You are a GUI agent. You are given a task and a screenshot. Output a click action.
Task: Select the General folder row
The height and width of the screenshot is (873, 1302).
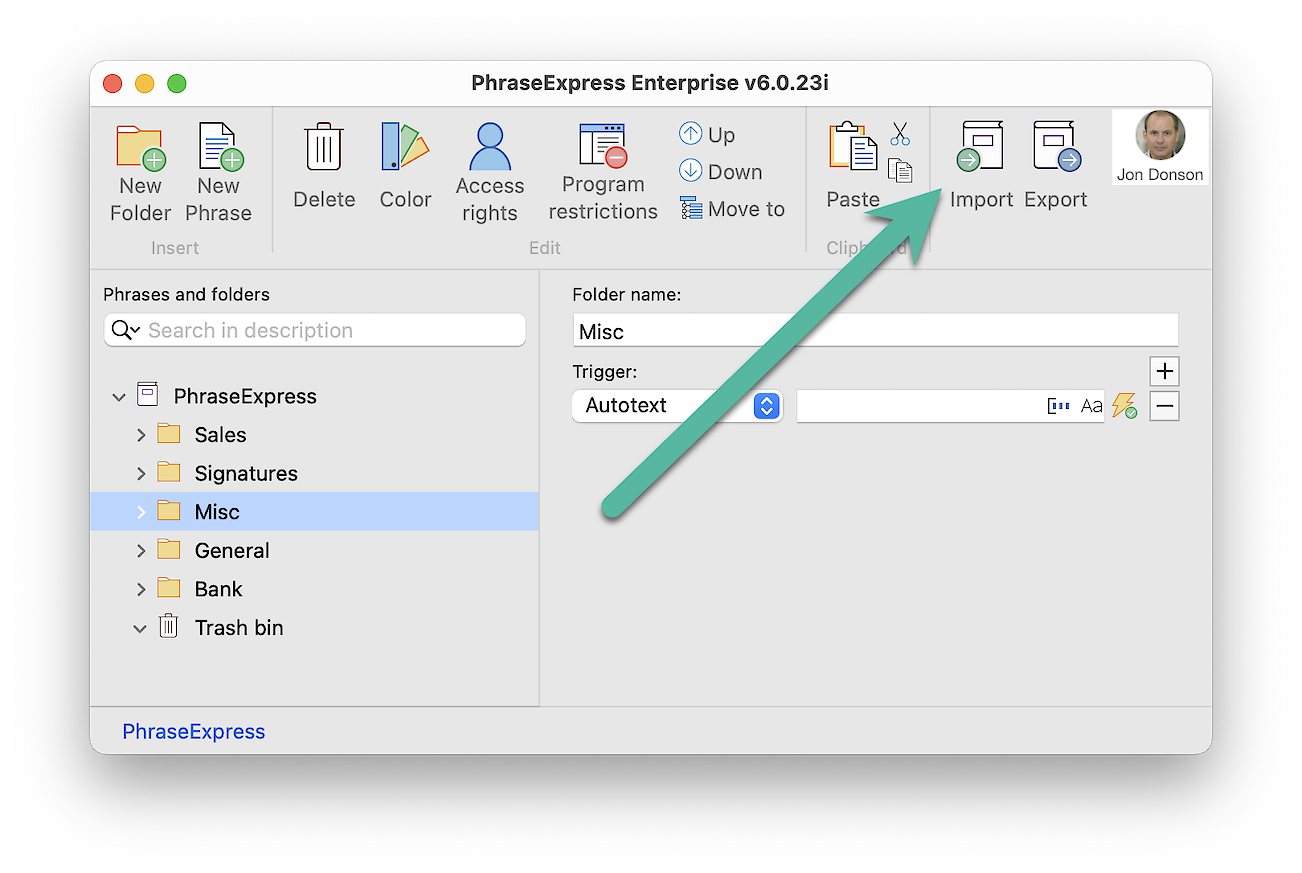(314, 550)
